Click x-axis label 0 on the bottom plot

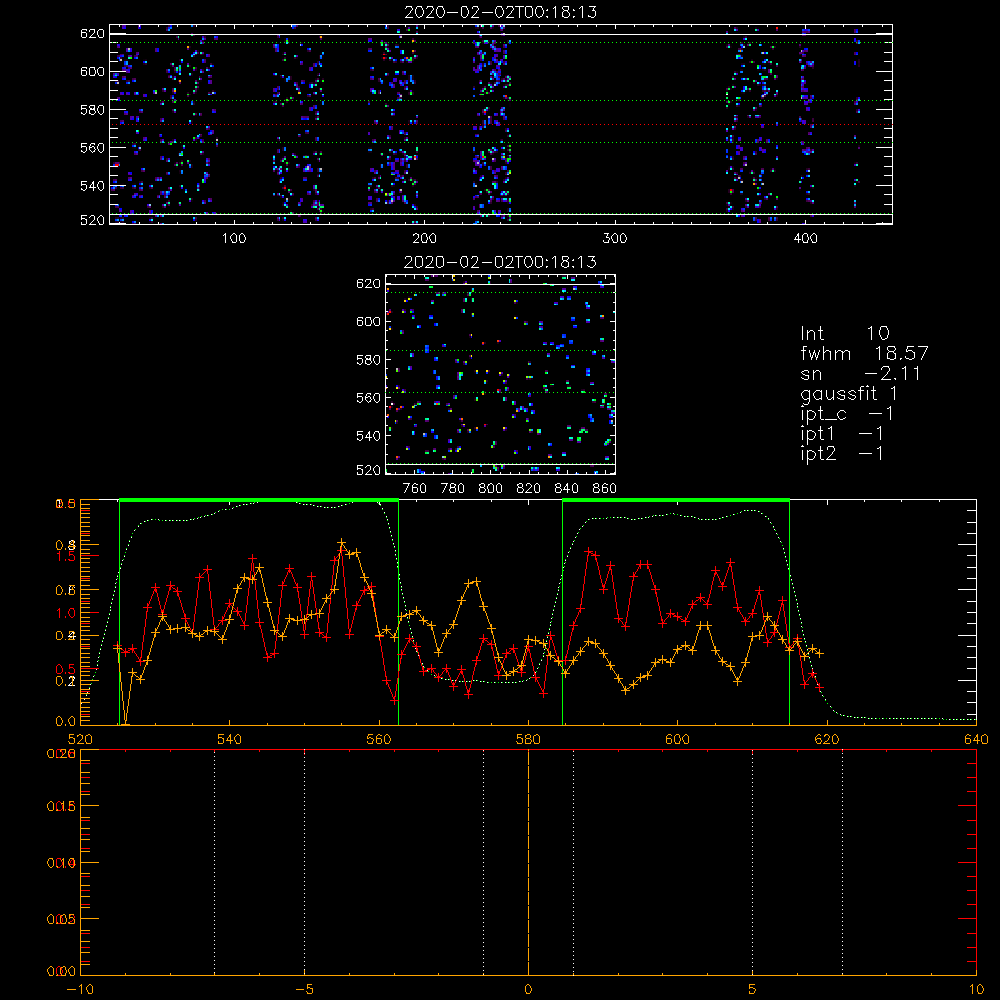click(528, 989)
